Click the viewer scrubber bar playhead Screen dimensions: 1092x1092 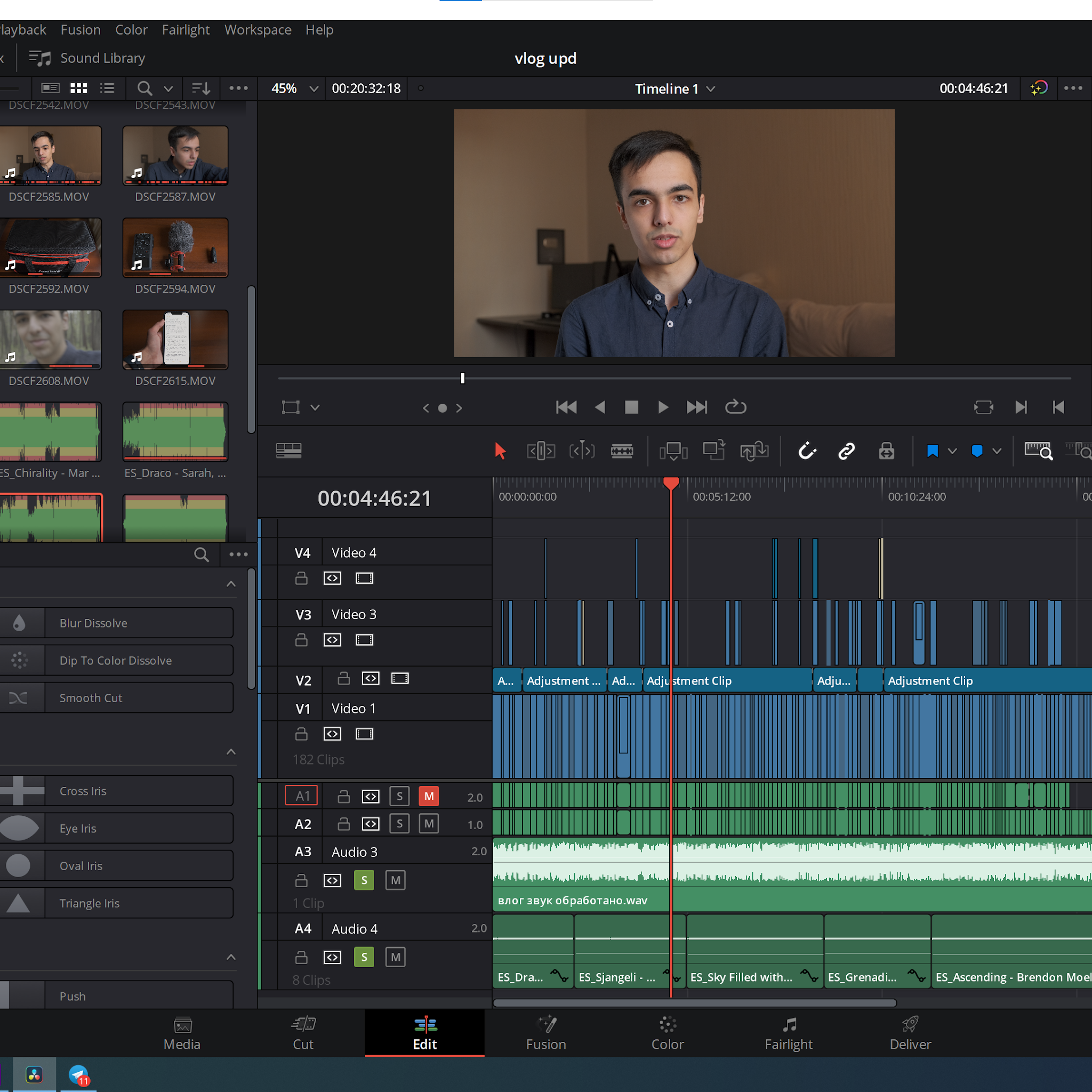coord(462,378)
